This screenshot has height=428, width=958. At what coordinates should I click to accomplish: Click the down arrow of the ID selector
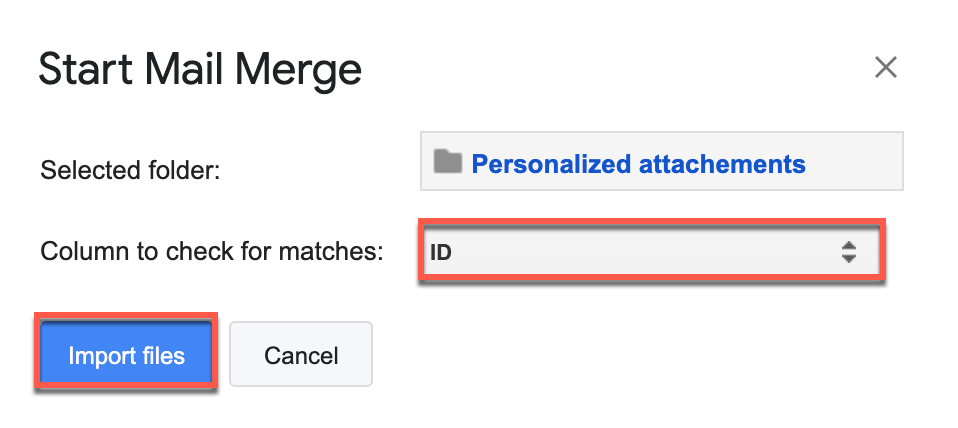coord(849,259)
